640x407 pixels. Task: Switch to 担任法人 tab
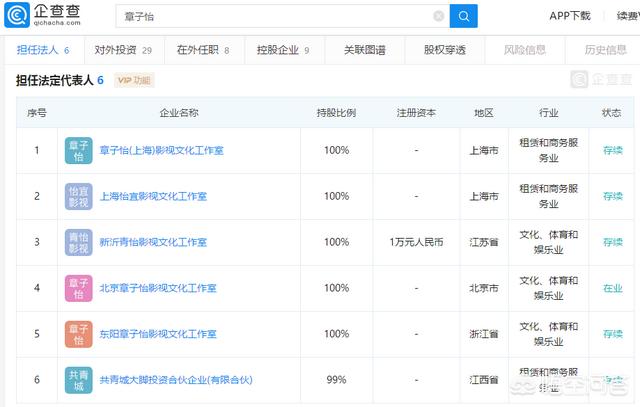click(43, 50)
